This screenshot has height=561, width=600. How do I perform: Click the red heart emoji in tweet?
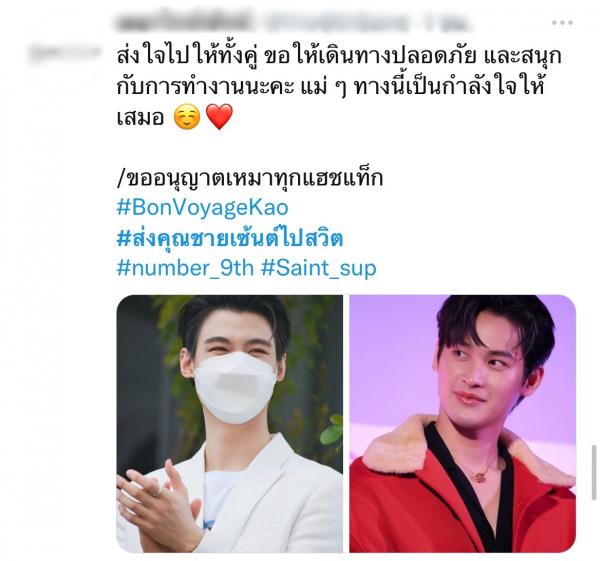219,117
